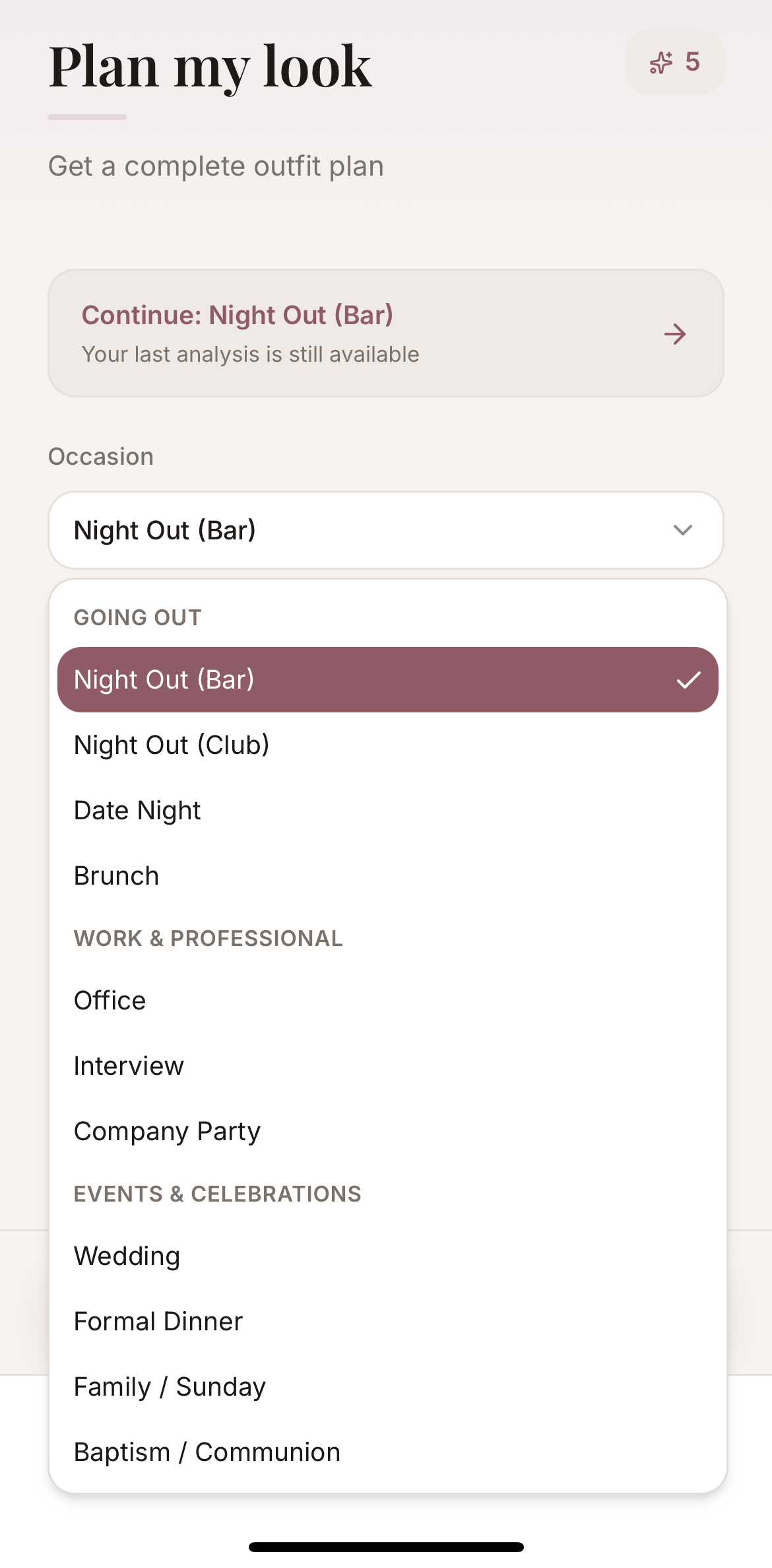Pick Brunch as the occasion

click(x=116, y=875)
